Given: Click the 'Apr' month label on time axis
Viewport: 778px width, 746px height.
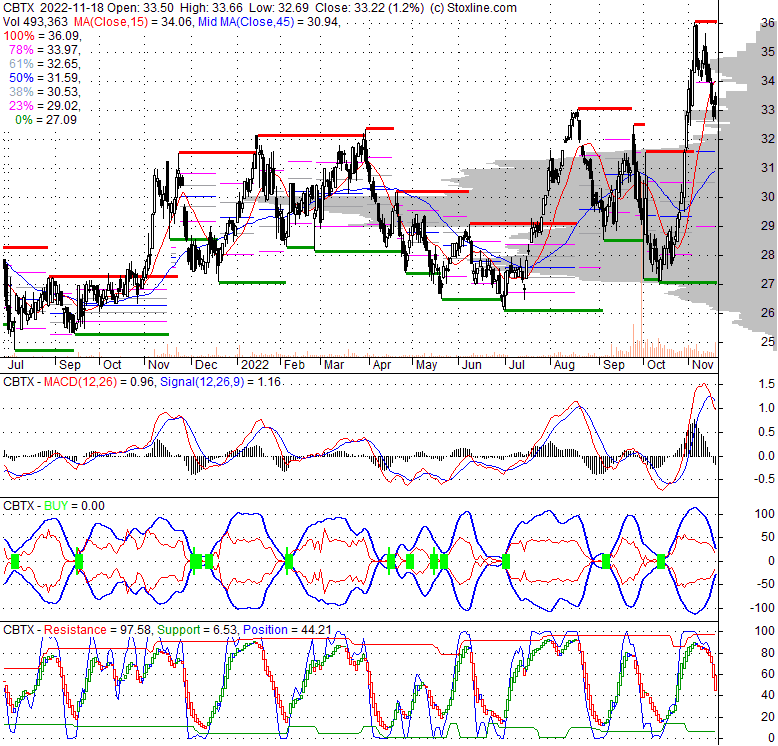Looking at the screenshot, I should tap(382, 365).
